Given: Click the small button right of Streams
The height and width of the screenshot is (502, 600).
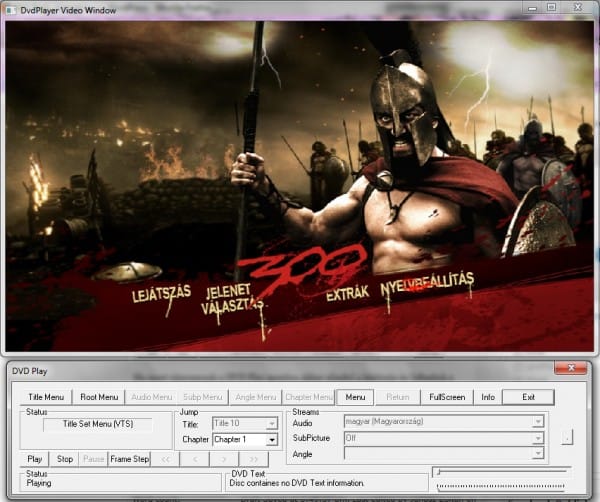Looking at the screenshot, I should [568, 438].
